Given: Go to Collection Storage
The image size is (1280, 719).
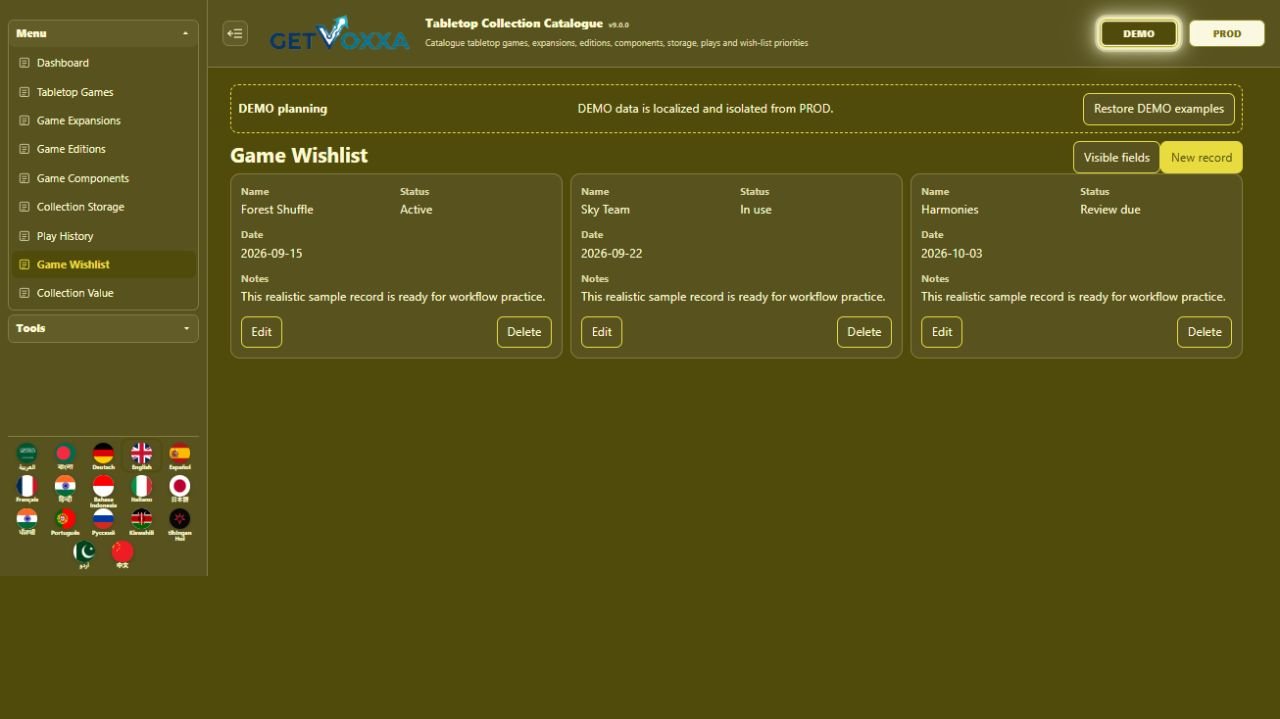Looking at the screenshot, I should pyautogui.click(x=103, y=207).
